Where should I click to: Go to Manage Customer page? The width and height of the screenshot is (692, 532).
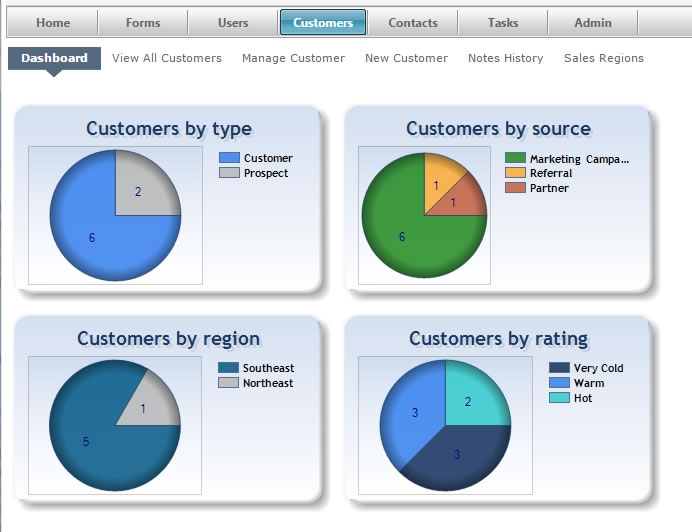click(293, 58)
